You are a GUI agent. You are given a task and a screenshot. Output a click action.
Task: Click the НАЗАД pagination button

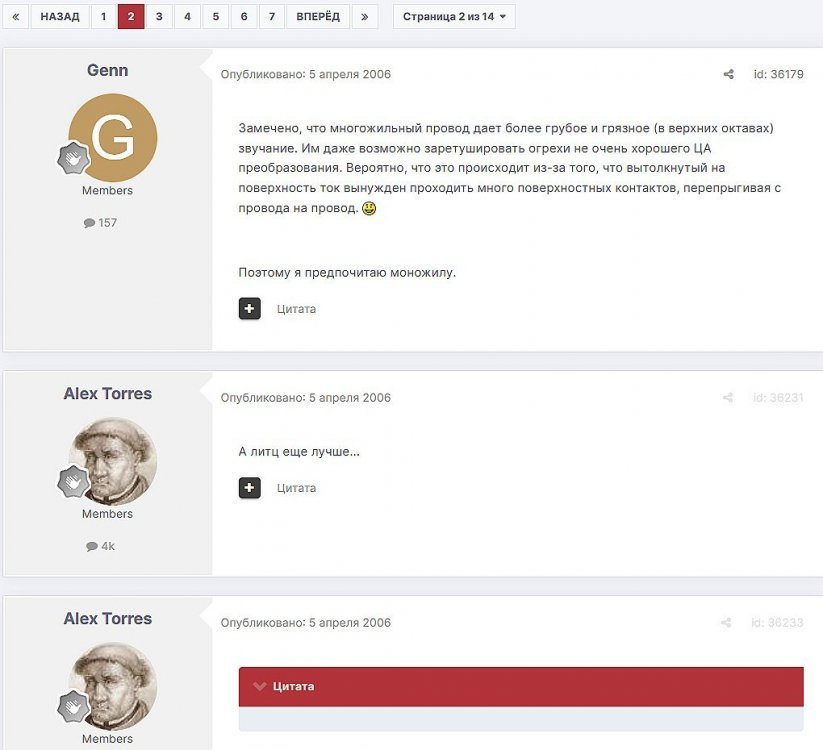[60, 17]
